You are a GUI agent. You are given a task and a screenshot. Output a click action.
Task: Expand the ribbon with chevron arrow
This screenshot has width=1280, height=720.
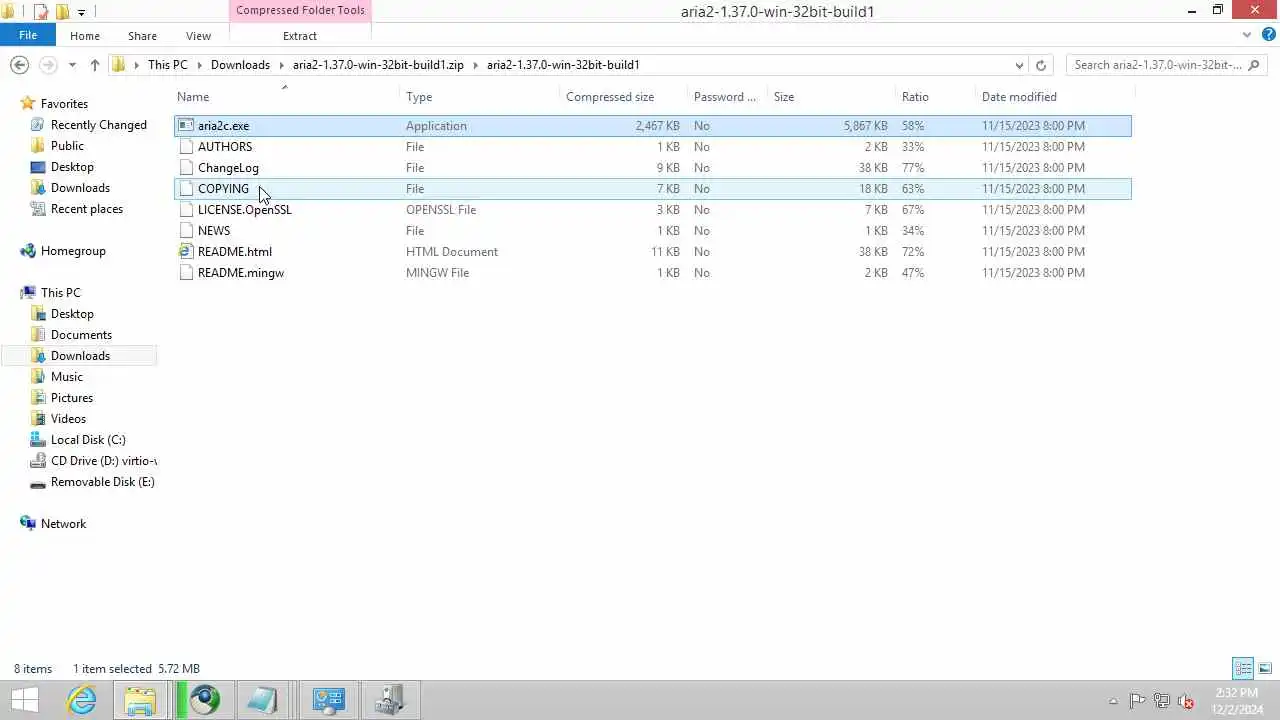coord(1247,35)
